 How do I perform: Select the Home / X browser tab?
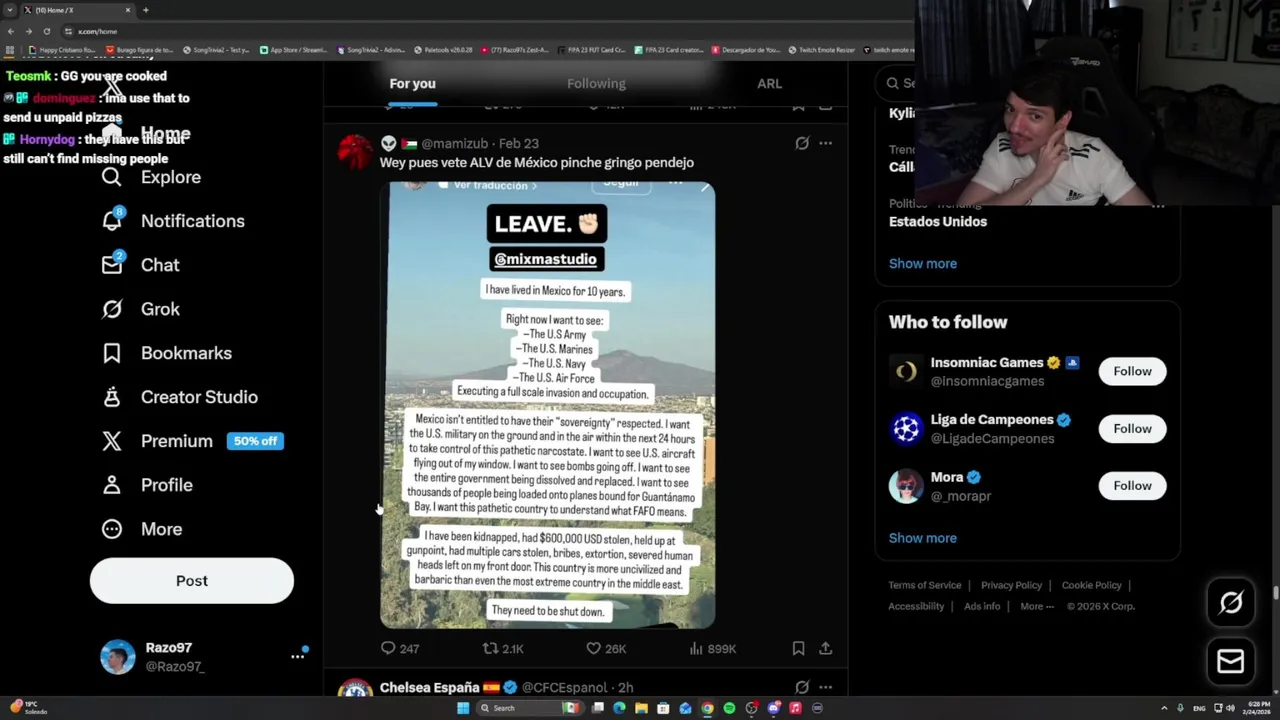click(78, 10)
